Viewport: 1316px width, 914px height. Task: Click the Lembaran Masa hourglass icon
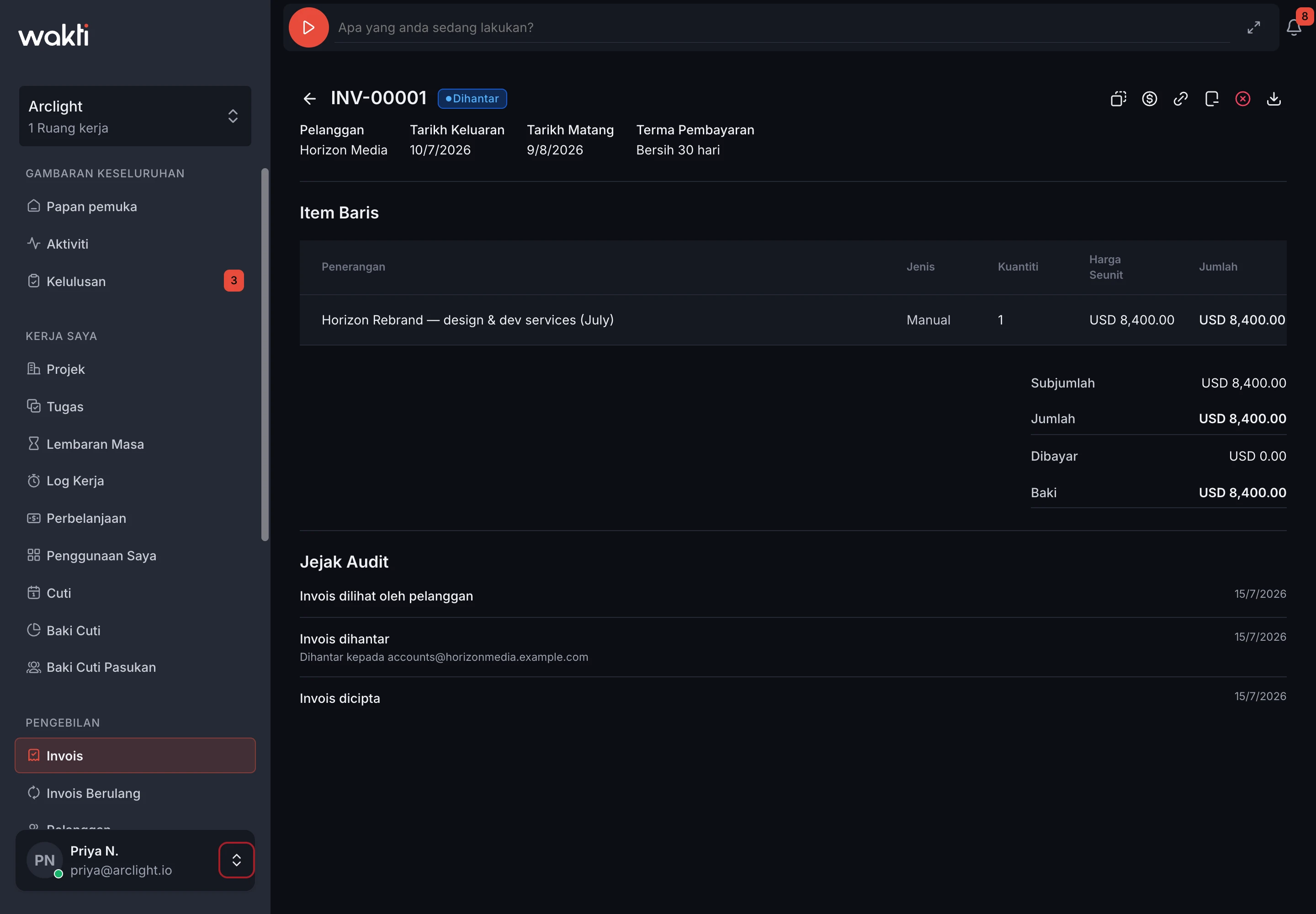(x=34, y=443)
